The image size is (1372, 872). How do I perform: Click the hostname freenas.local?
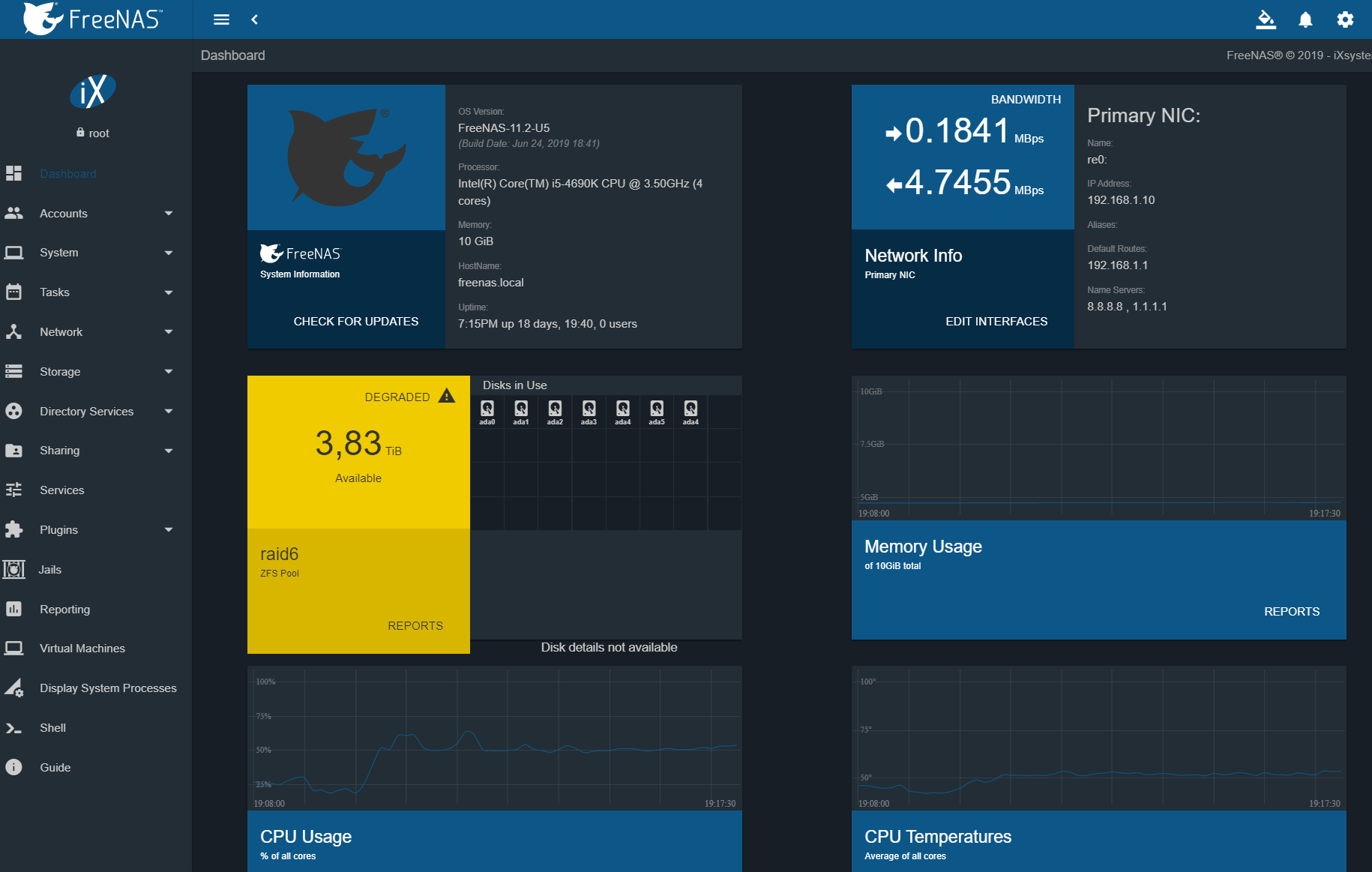pos(491,282)
